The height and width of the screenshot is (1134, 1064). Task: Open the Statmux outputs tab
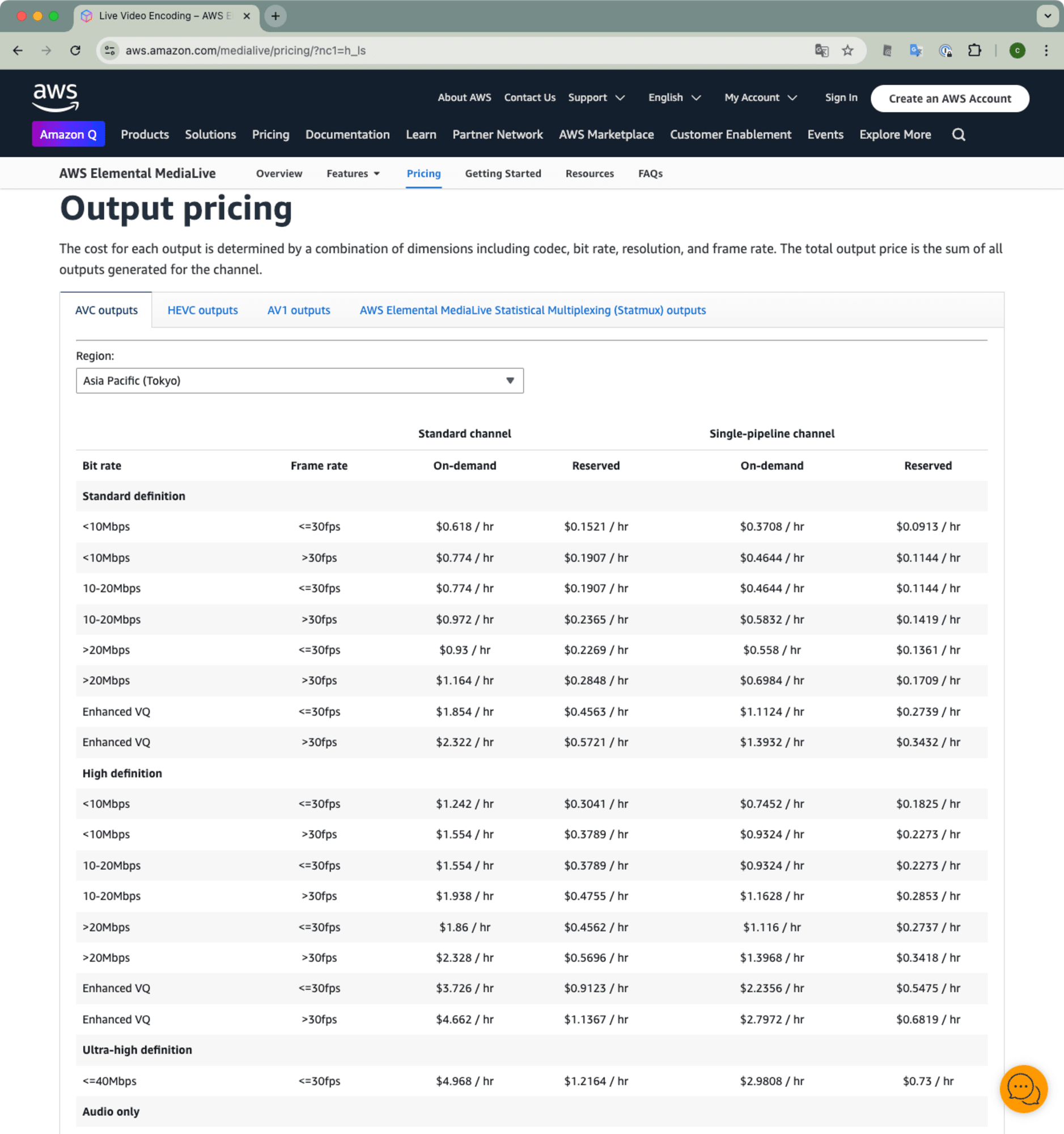click(x=532, y=310)
